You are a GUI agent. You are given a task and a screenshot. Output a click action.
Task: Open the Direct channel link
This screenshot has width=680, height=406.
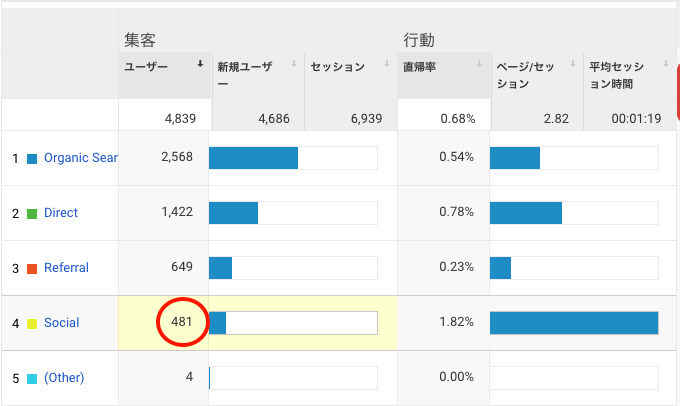coord(61,213)
